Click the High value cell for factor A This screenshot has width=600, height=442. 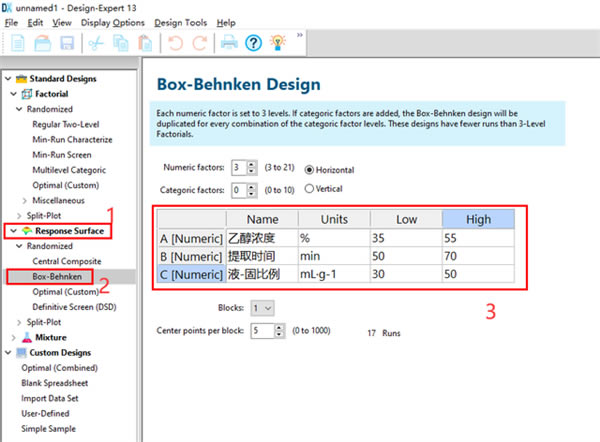pos(480,240)
